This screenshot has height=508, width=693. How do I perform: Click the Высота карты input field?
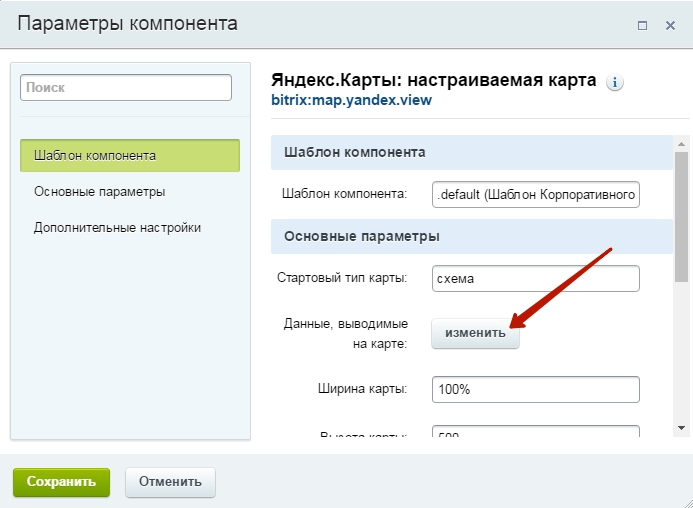click(536, 431)
